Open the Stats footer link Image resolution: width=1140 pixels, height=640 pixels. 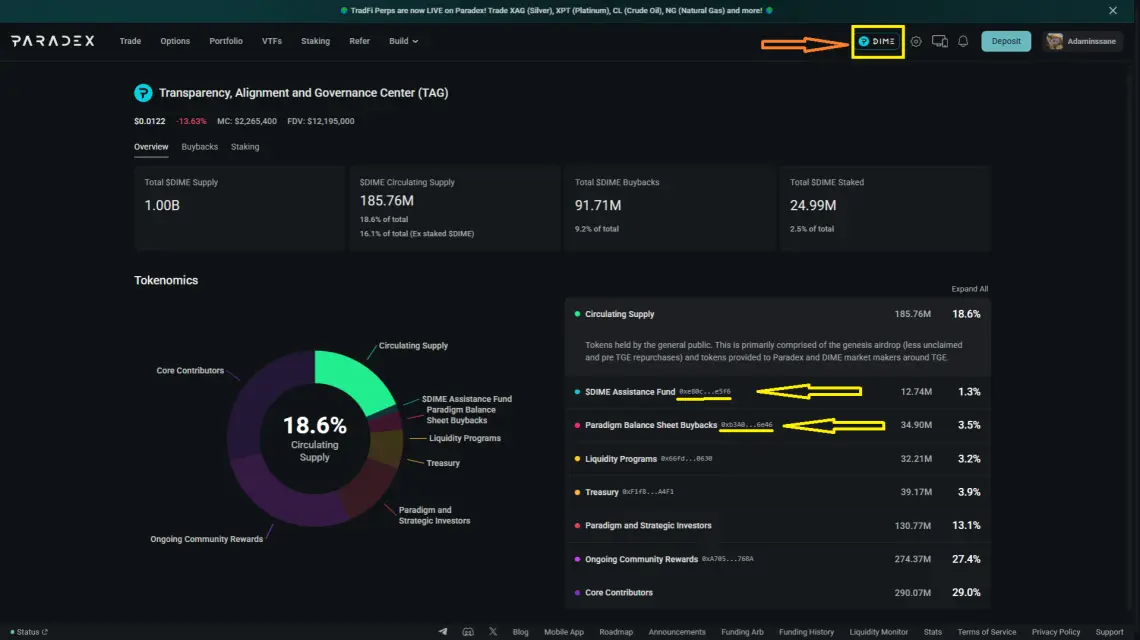tap(933, 632)
